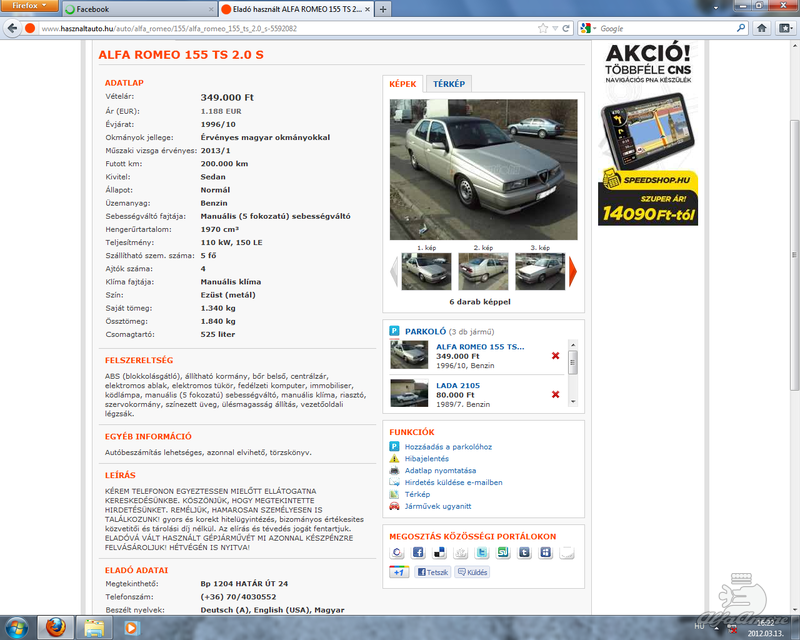The width and height of the screenshot is (800, 640).
Task: Click the blue Parkoló P icon
Action: [x=394, y=331]
